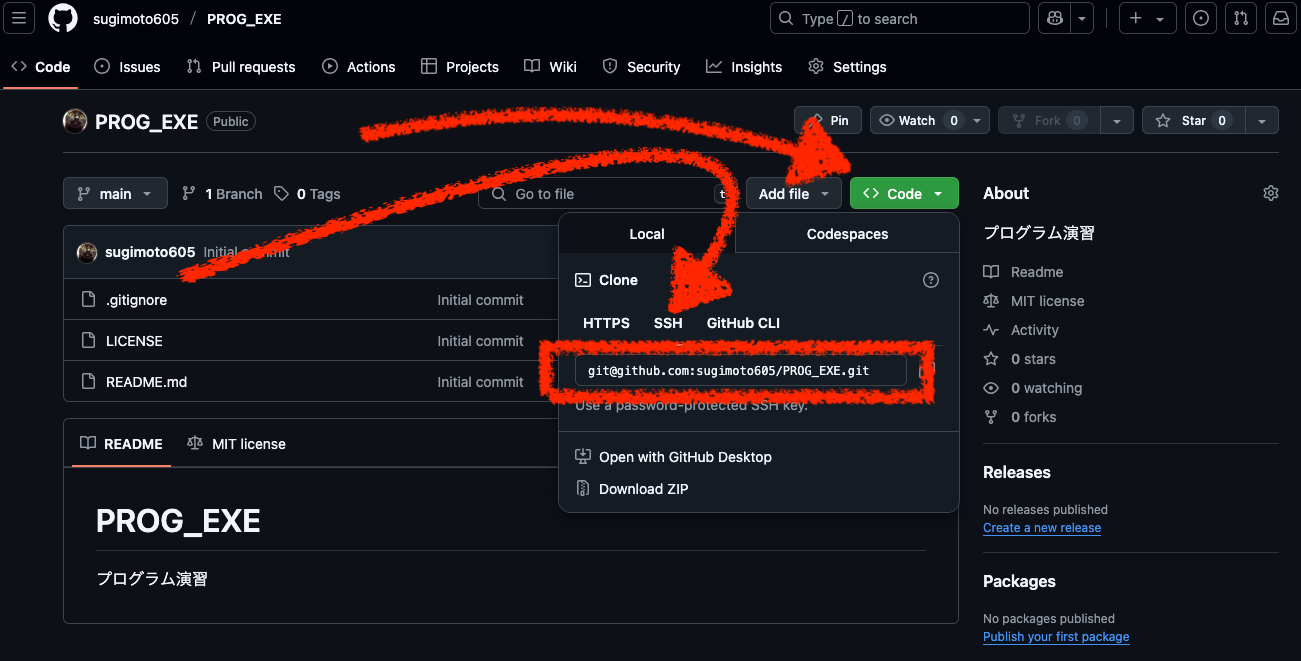Show help for Clone options

click(931, 280)
